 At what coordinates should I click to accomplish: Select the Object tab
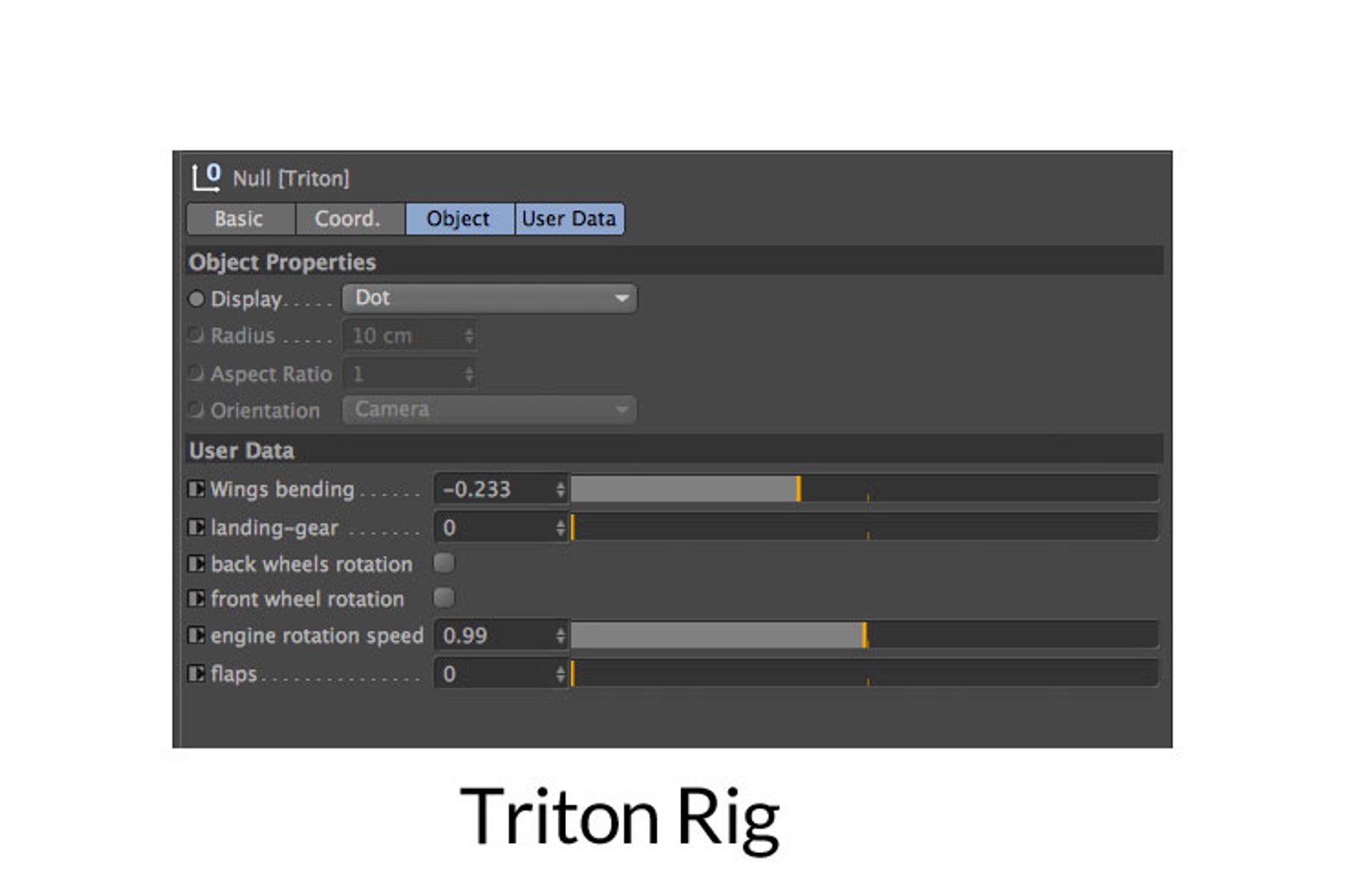pyautogui.click(x=460, y=219)
